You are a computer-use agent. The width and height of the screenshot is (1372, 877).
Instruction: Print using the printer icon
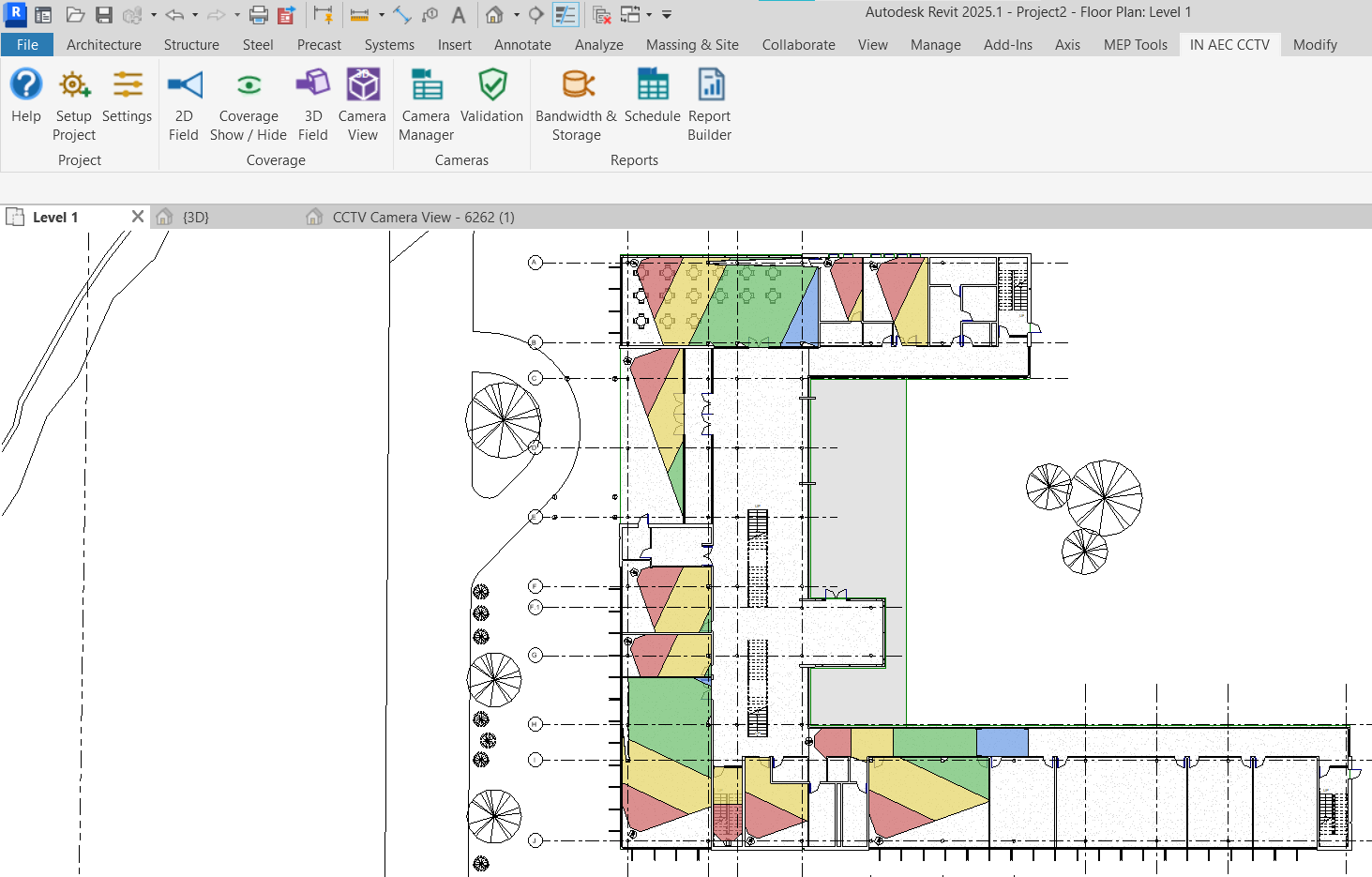click(259, 15)
